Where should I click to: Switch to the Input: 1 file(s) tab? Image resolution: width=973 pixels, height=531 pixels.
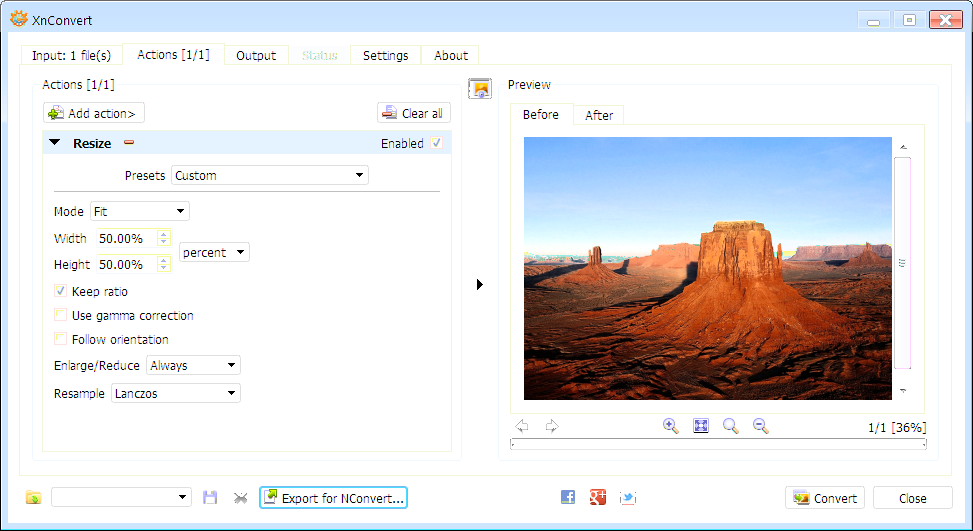click(71, 55)
